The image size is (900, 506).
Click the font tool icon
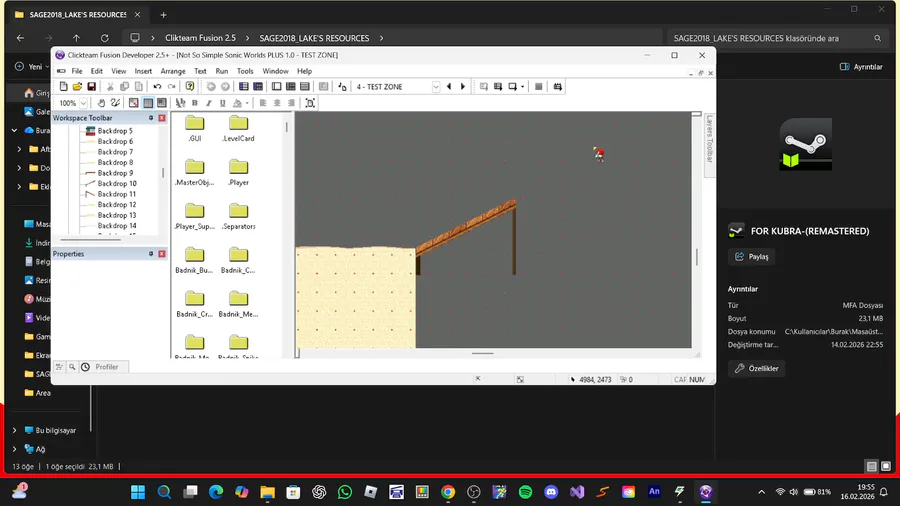click(x=180, y=103)
